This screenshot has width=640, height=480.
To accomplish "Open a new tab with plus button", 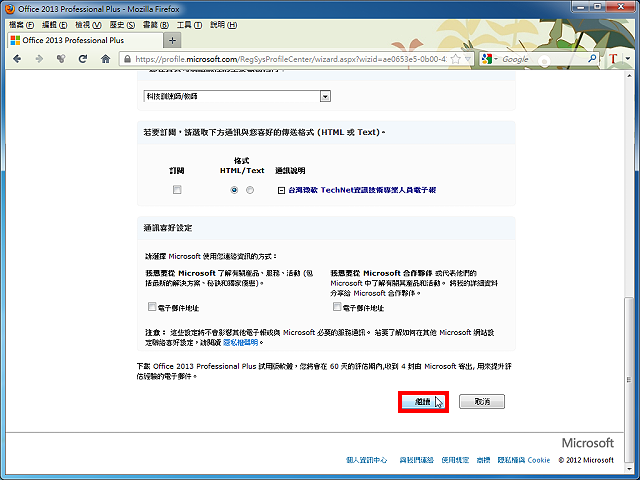I will (x=172, y=40).
